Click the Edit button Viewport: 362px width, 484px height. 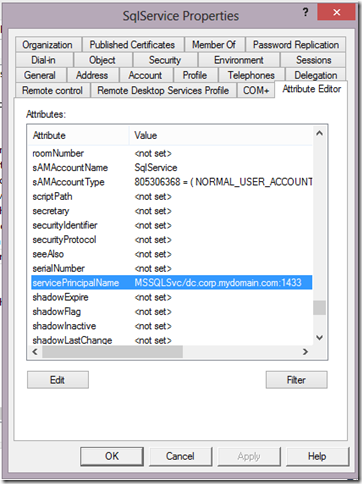pos(58,380)
